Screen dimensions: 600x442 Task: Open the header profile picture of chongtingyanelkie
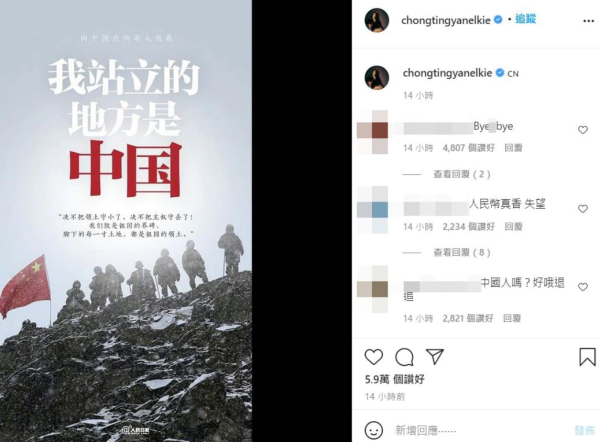[x=377, y=20]
